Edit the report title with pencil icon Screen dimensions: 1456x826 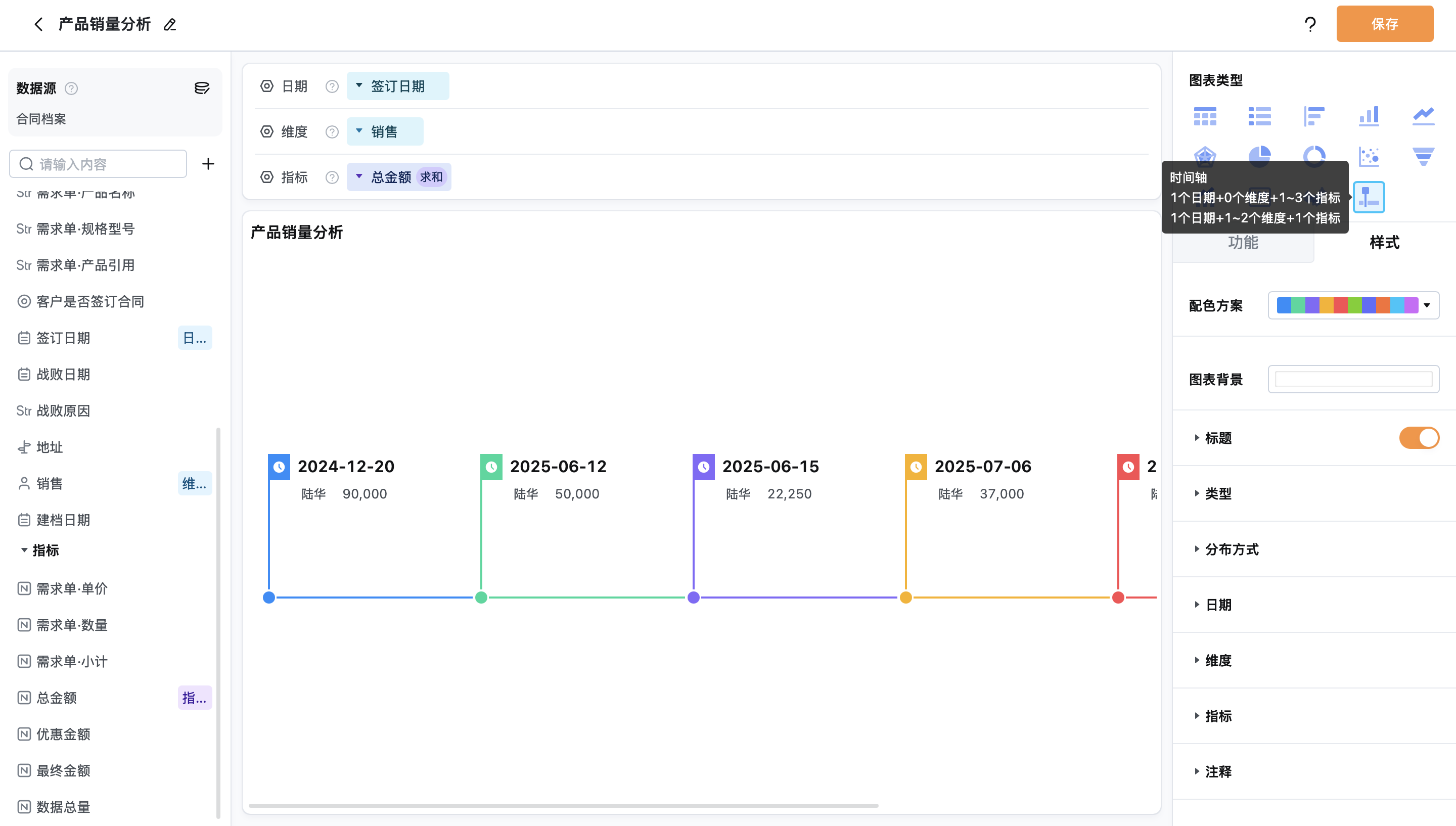169,24
